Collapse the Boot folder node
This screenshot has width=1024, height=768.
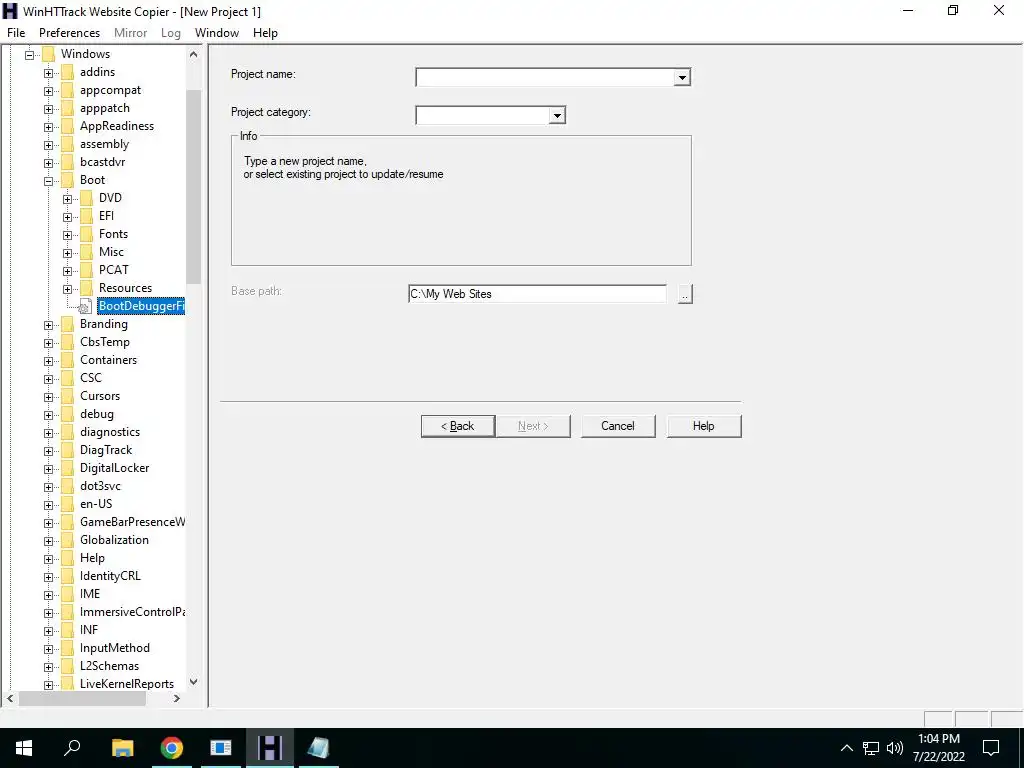pos(48,181)
